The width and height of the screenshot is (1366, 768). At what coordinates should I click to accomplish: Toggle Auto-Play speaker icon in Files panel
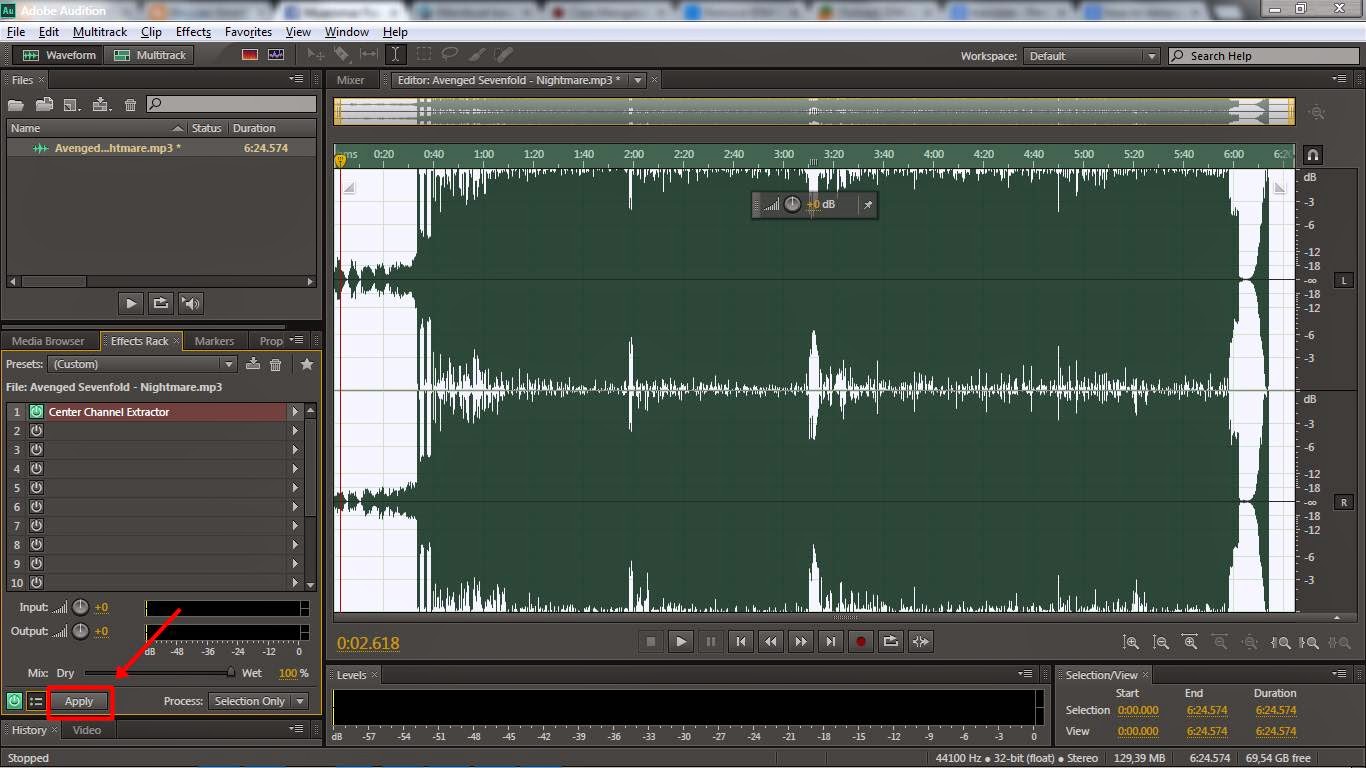pyautogui.click(x=191, y=303)
